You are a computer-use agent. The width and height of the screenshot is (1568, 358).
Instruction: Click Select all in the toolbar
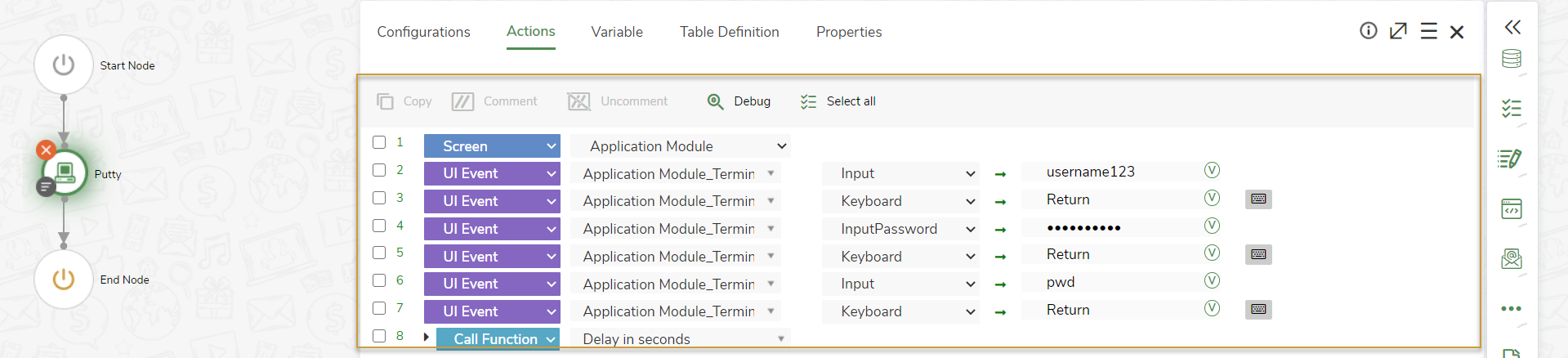[x=838, y=101]
